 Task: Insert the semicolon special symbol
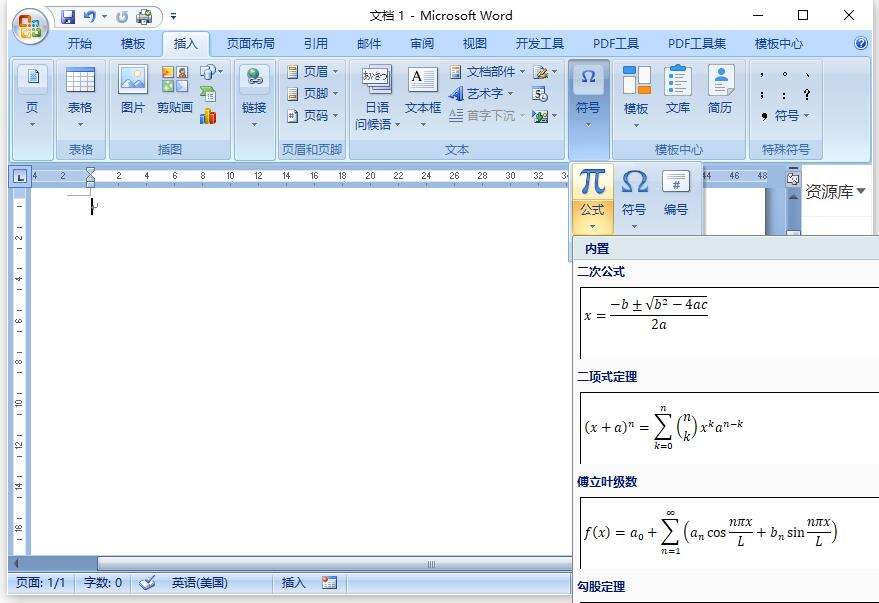[762, 95]
